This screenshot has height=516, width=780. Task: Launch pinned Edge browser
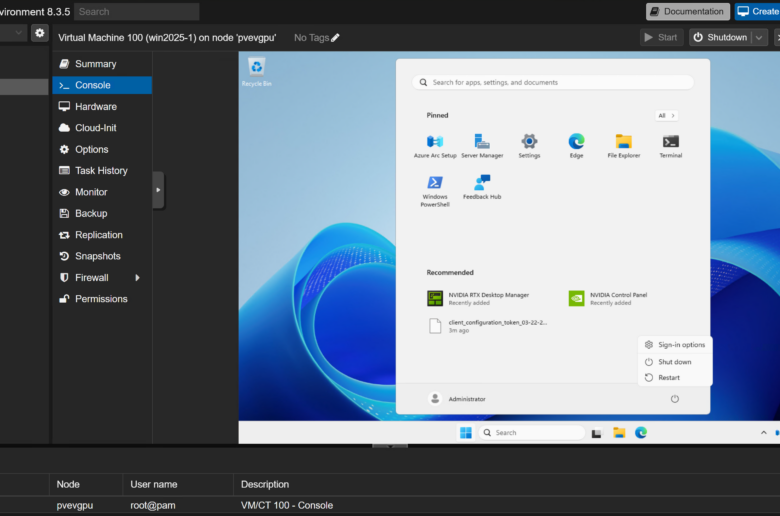(576, 146)
